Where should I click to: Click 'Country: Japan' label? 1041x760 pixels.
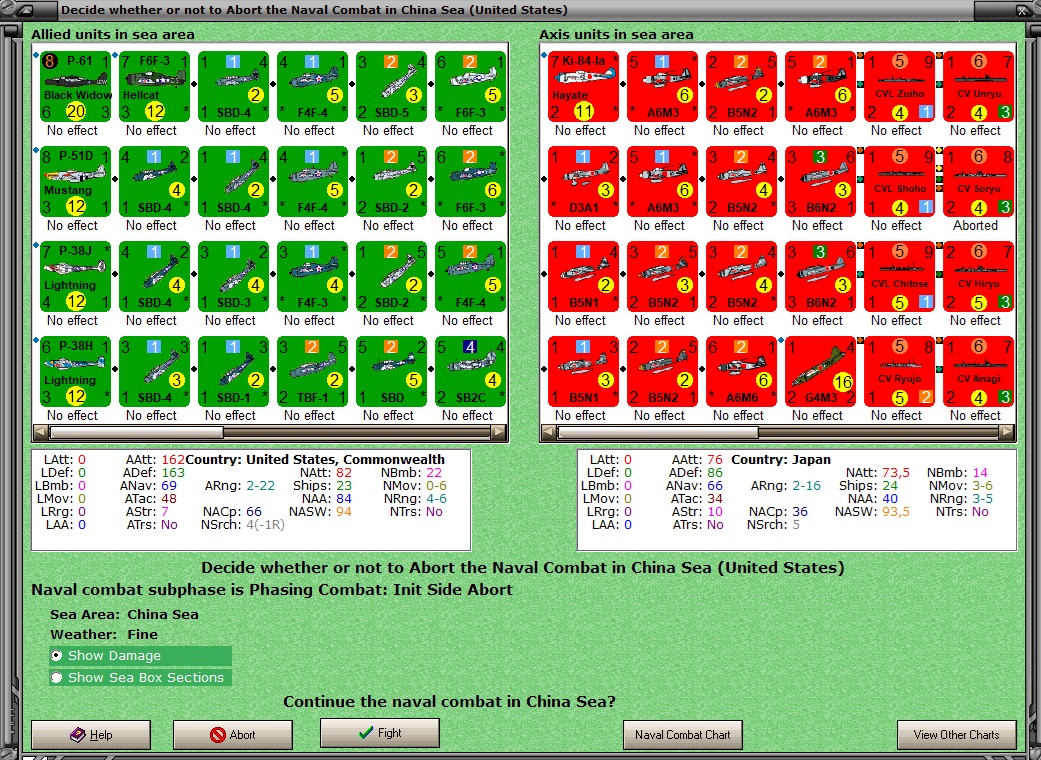[x=781, y=459]
